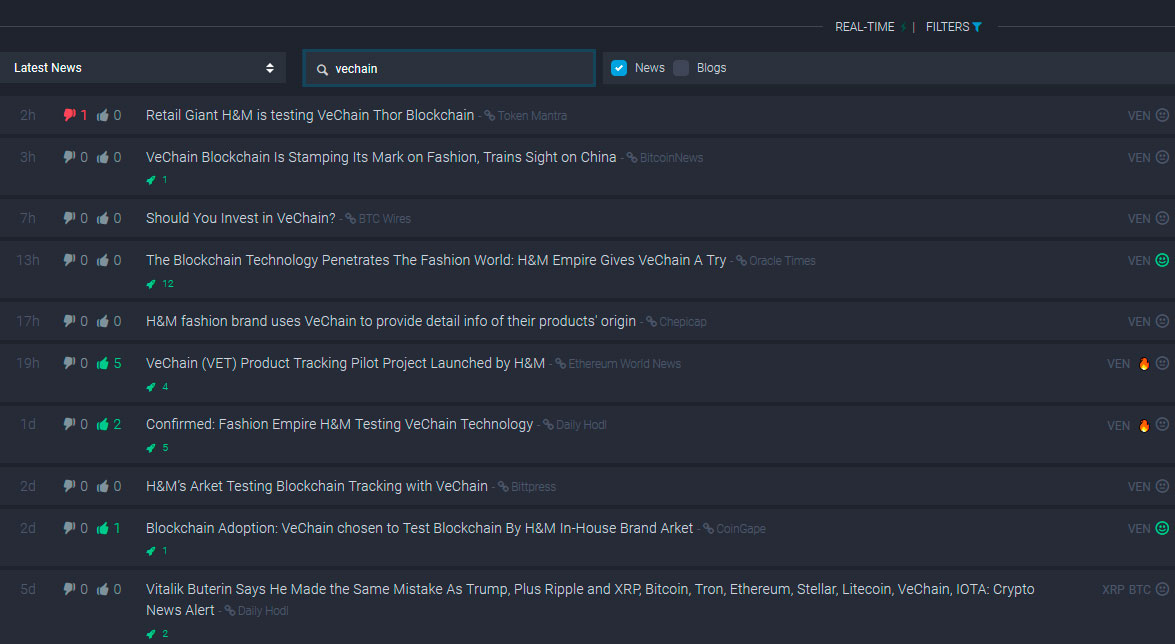
Task: Open Should You Invest in VeChain article
Action: [x=241, y=217]
